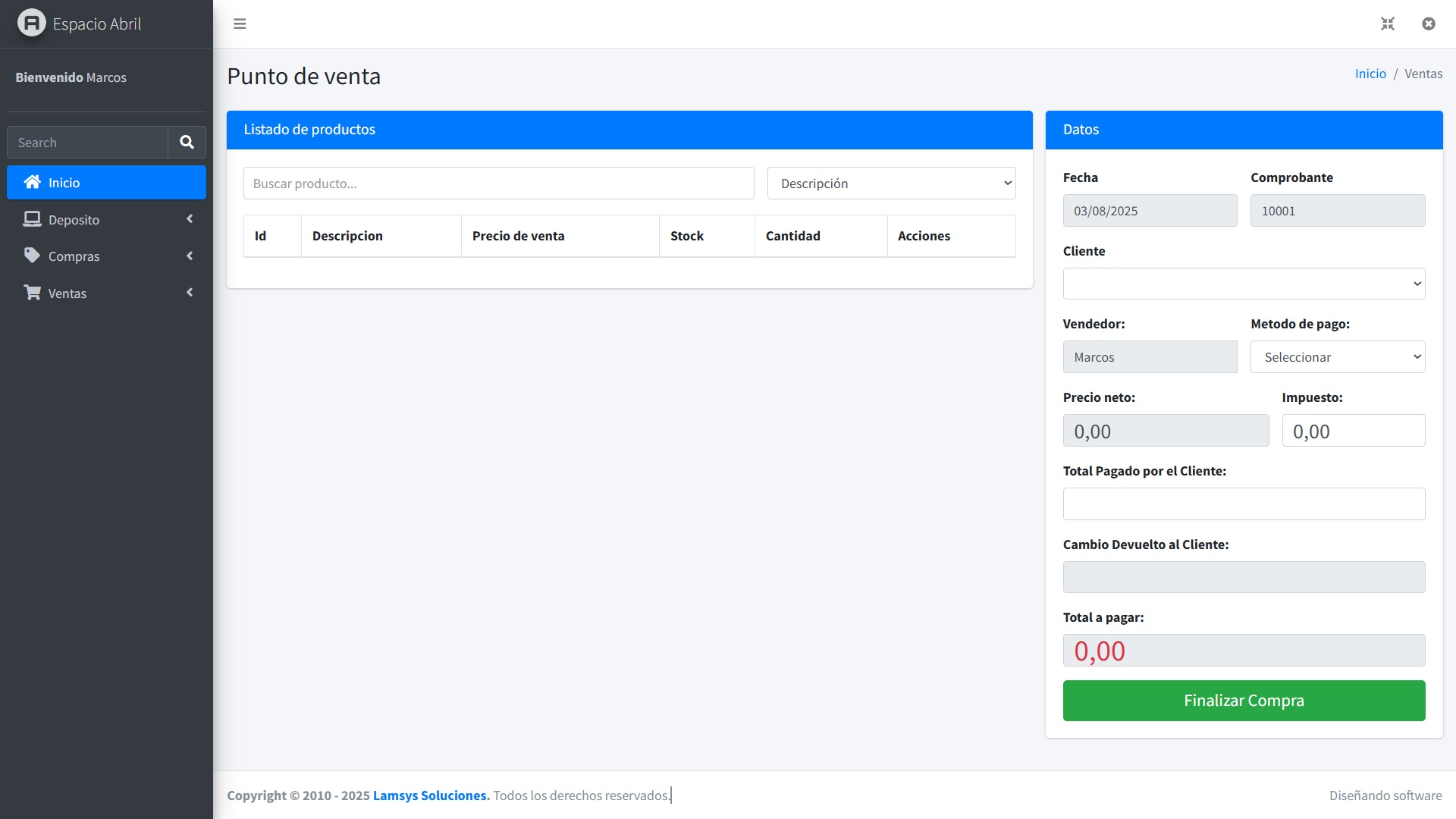Screen dimensions: 1456x819
Task: Focus the sidebar Search field
Action: tap(87, 143)
